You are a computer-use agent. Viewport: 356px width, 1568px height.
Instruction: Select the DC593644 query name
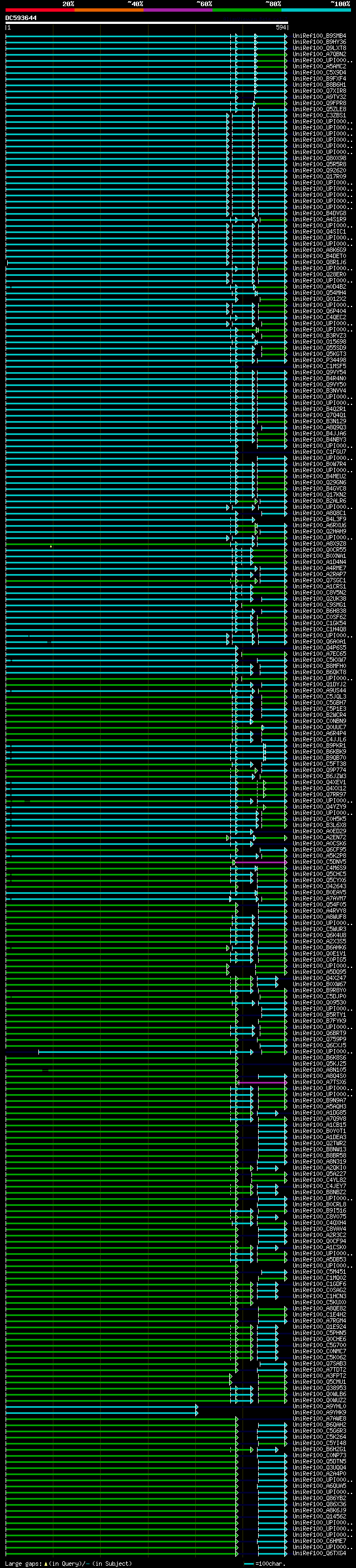21,18
